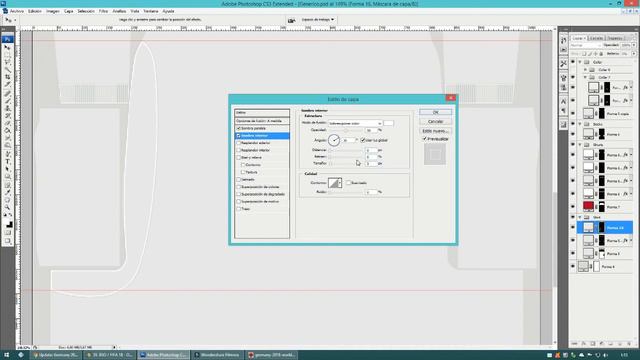Viewport: 640px width, 360px height.
Task: Open the Archivo menu
Action: click(17, 11)
